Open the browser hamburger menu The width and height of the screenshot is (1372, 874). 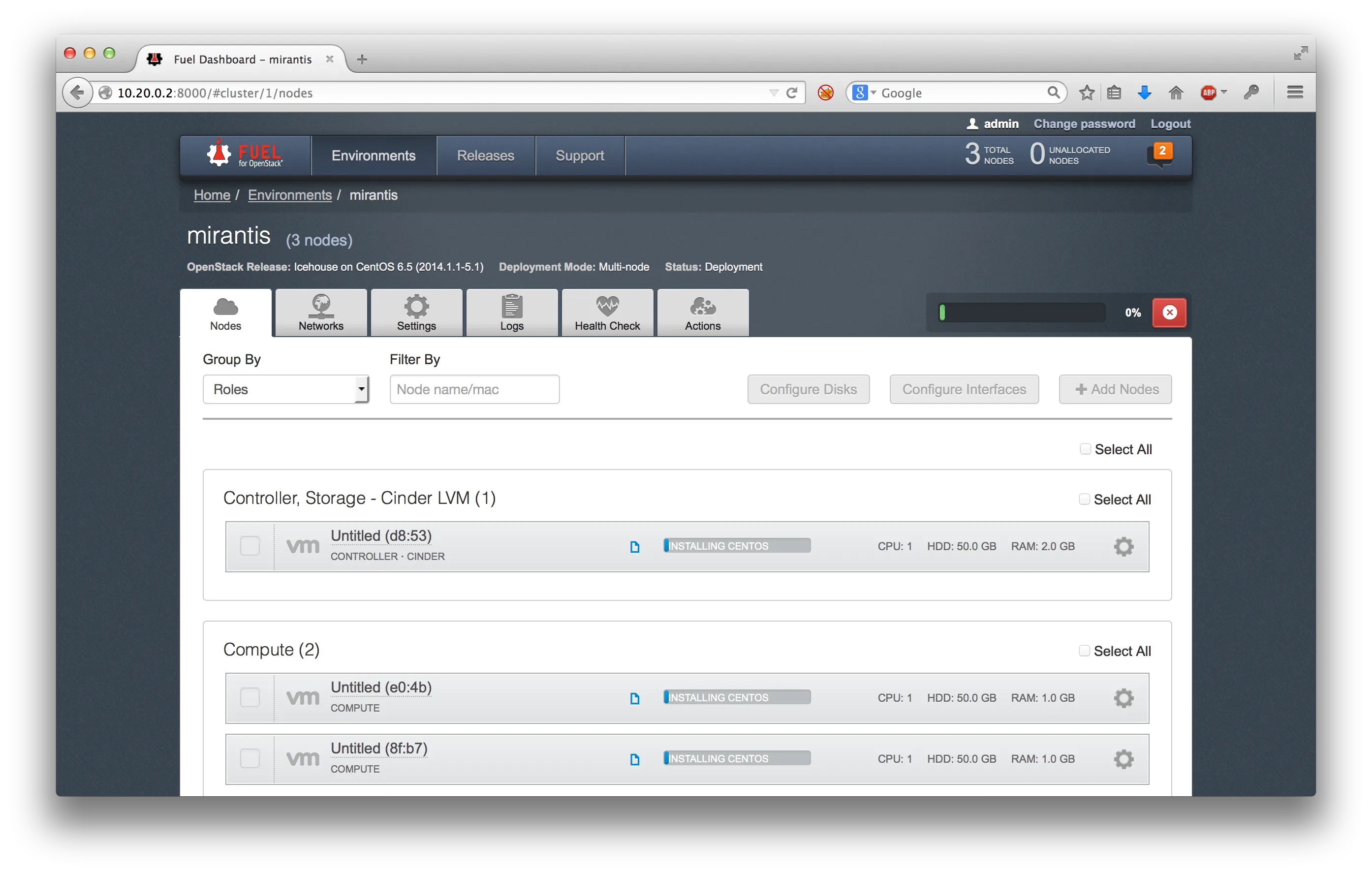(x=1295, y=93)
